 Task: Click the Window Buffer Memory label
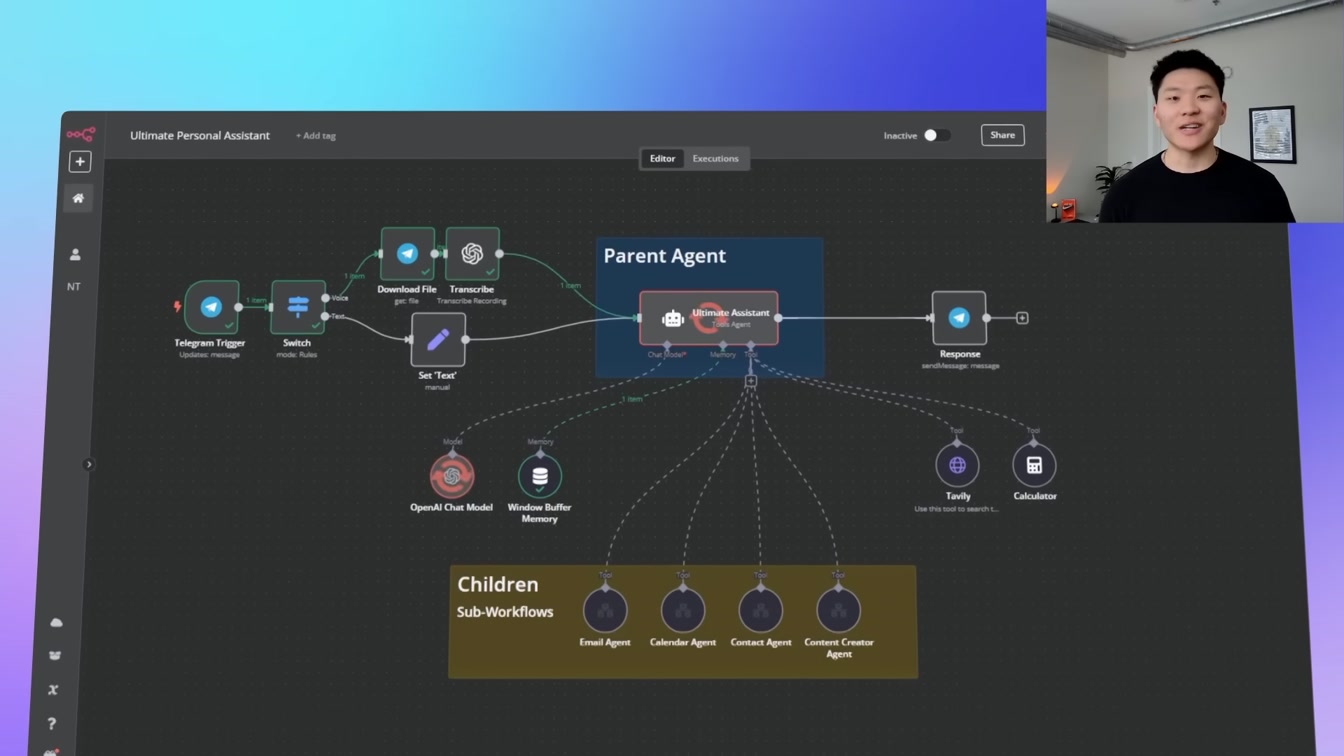click(x=539, y=513)
